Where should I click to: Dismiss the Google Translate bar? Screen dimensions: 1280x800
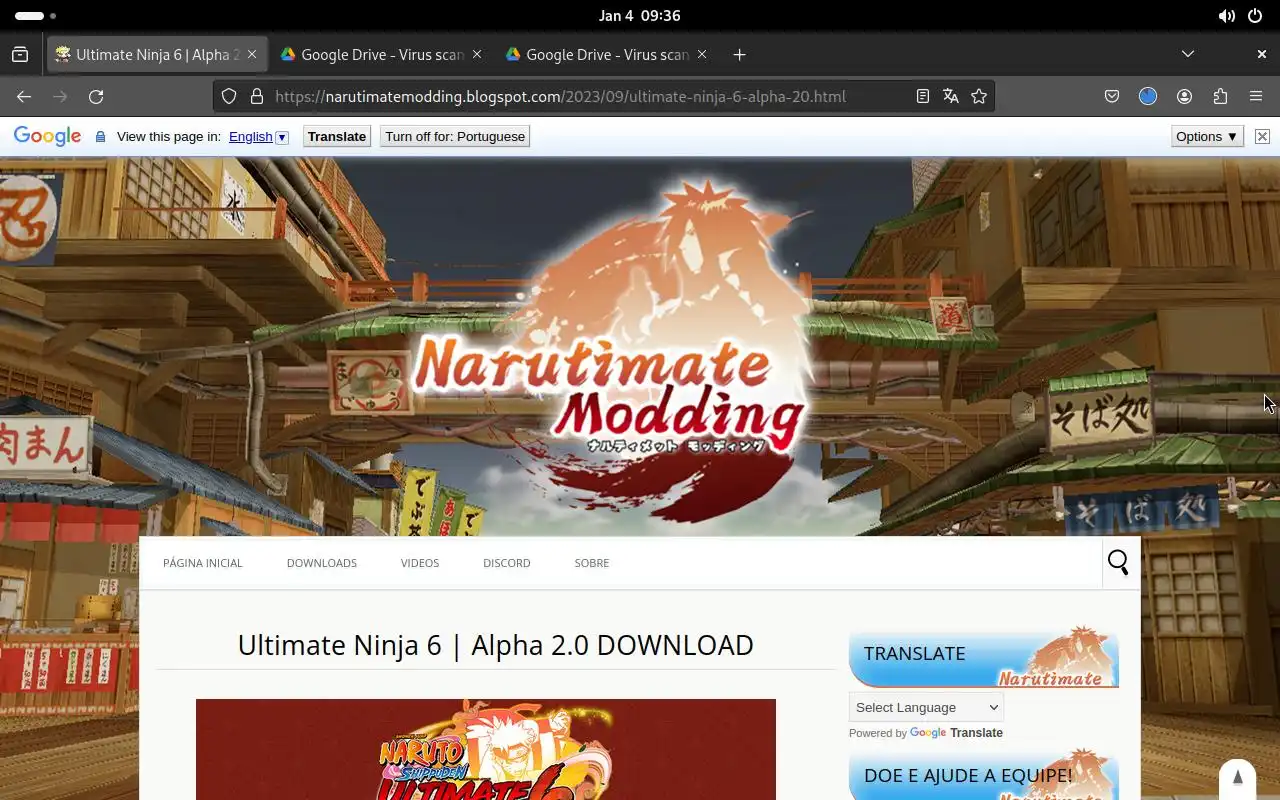pos(1262,137)
